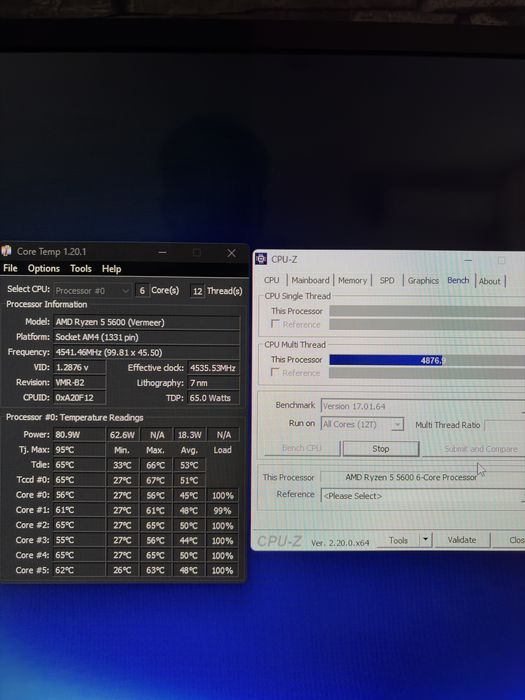Open the Options menu in Core Temp

pyautogui.click(x=43, y=268)
